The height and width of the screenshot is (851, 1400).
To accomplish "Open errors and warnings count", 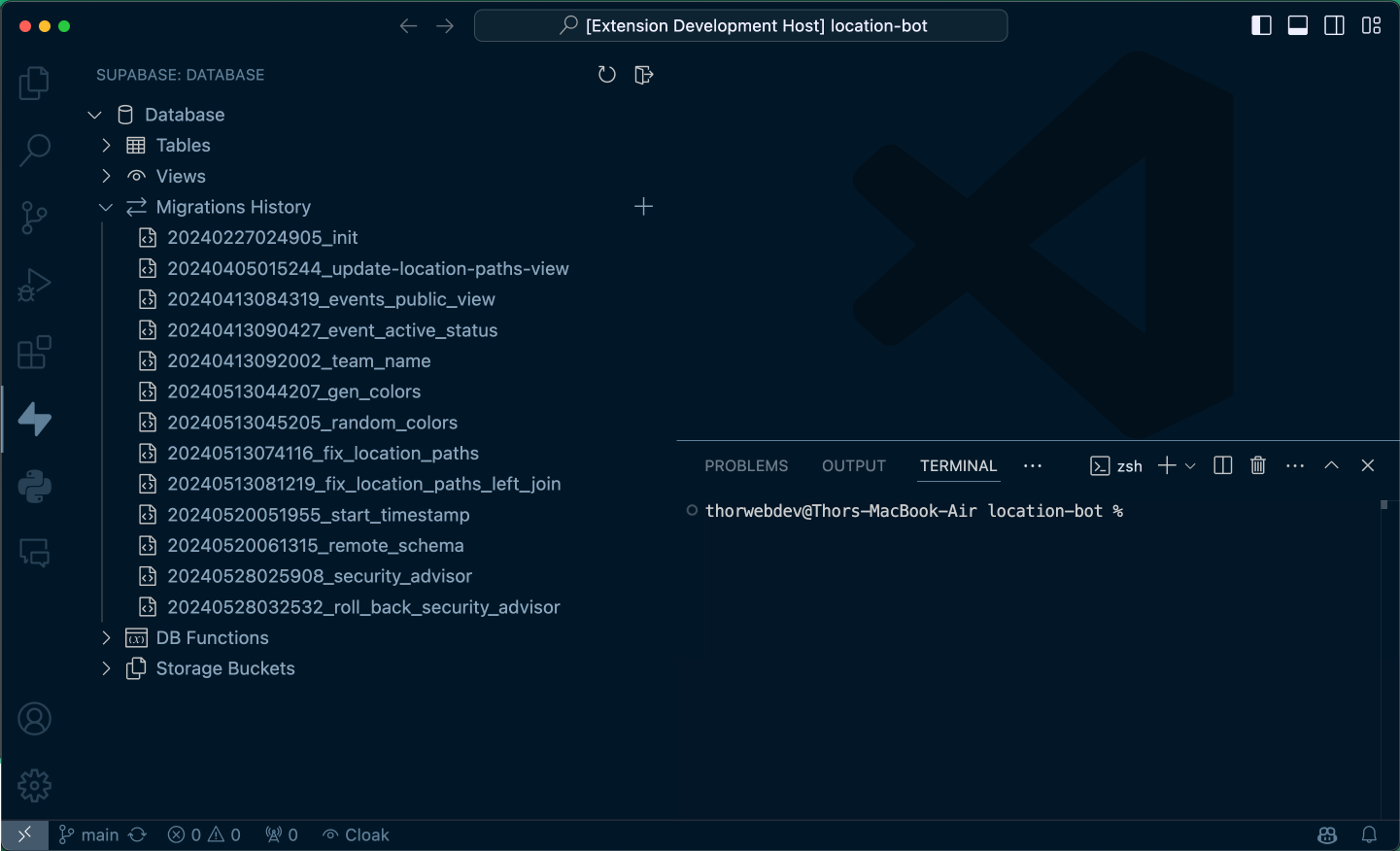I will (204, 835).
